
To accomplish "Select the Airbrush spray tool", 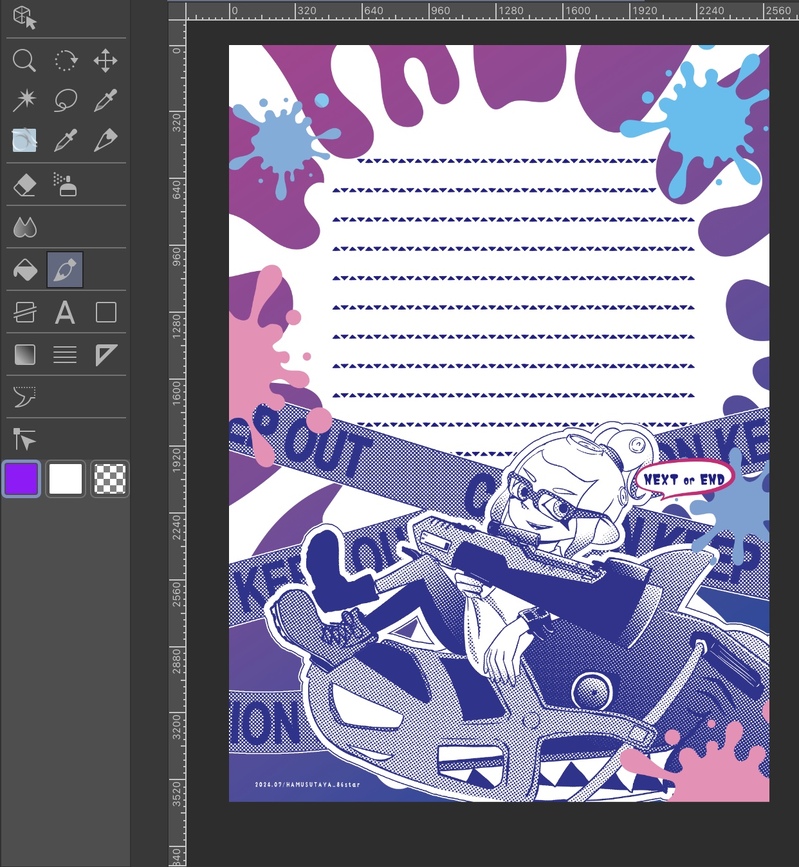I will click(x=65, y=185).
